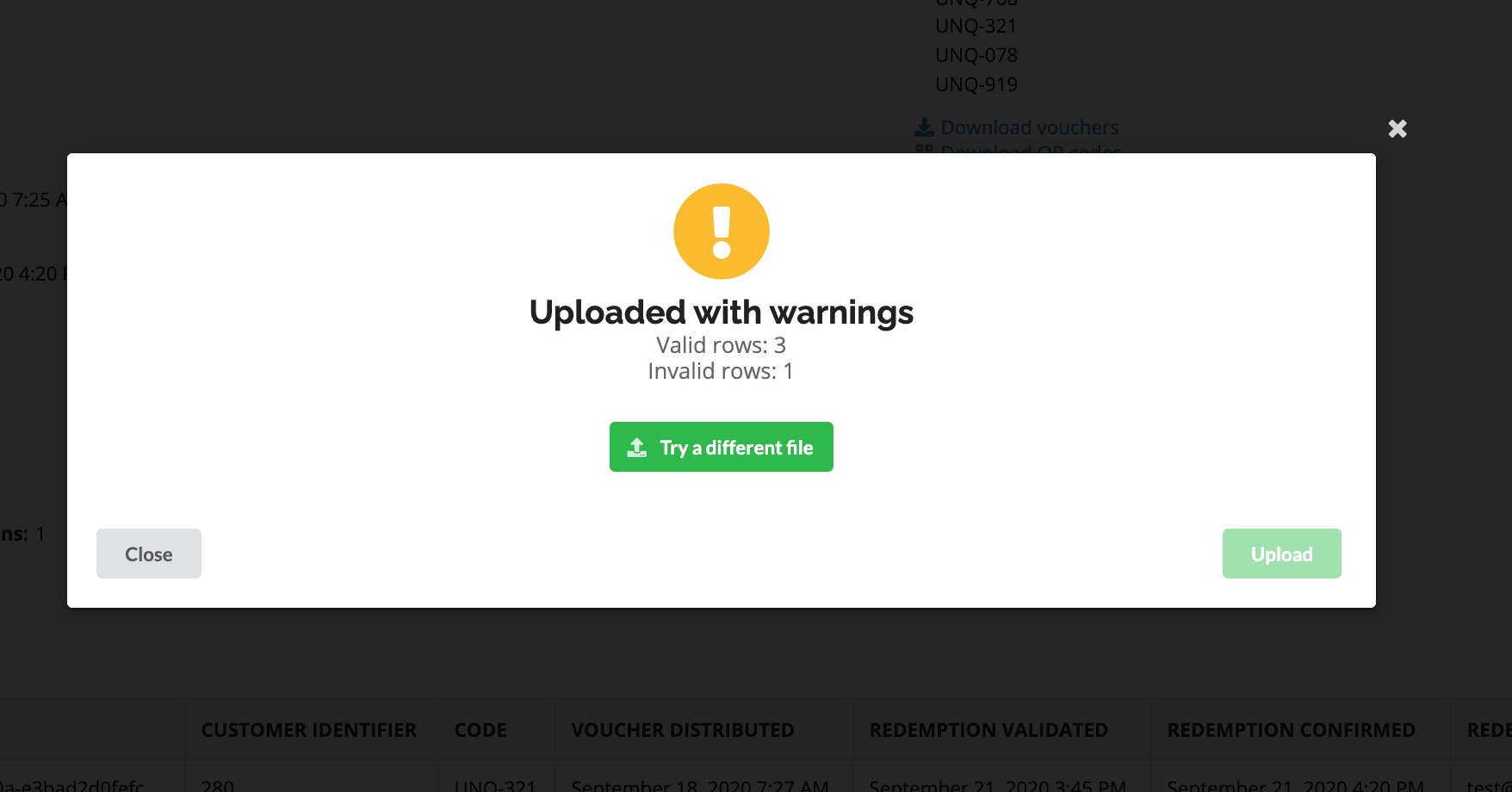Click customer identifier 280 table cell
The height and width of the screenshot is (792, 1512).
[x=218, y=785]
